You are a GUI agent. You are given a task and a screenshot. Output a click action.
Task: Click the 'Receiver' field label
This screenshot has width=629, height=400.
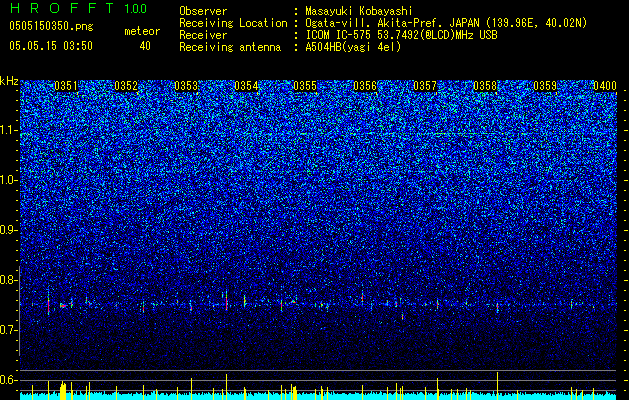click(x=203, y=35)
